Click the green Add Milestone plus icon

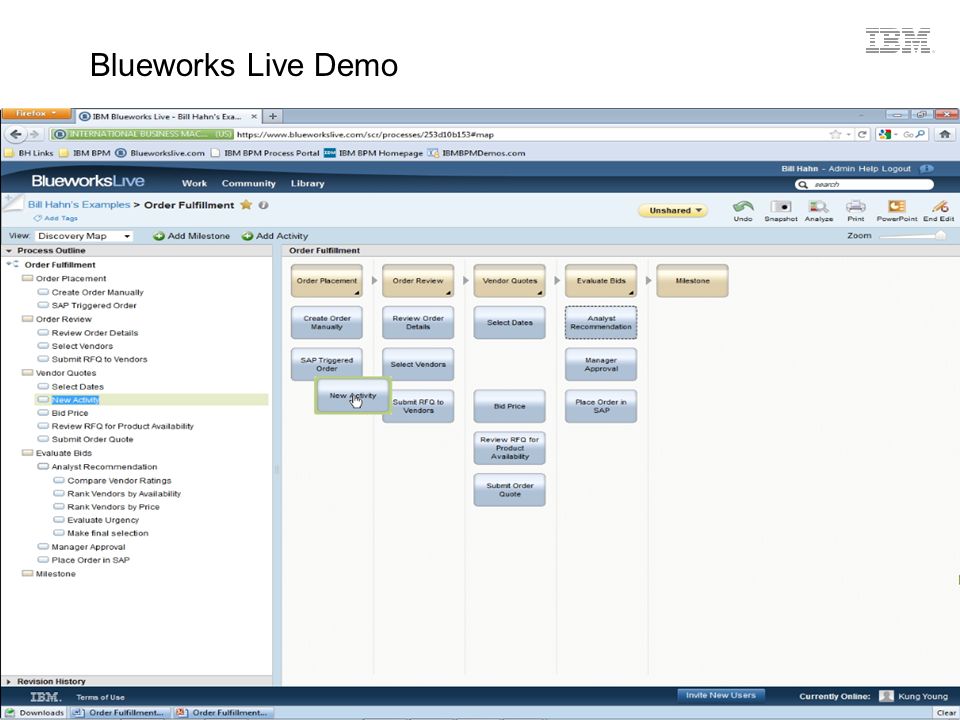pos(159,236)
